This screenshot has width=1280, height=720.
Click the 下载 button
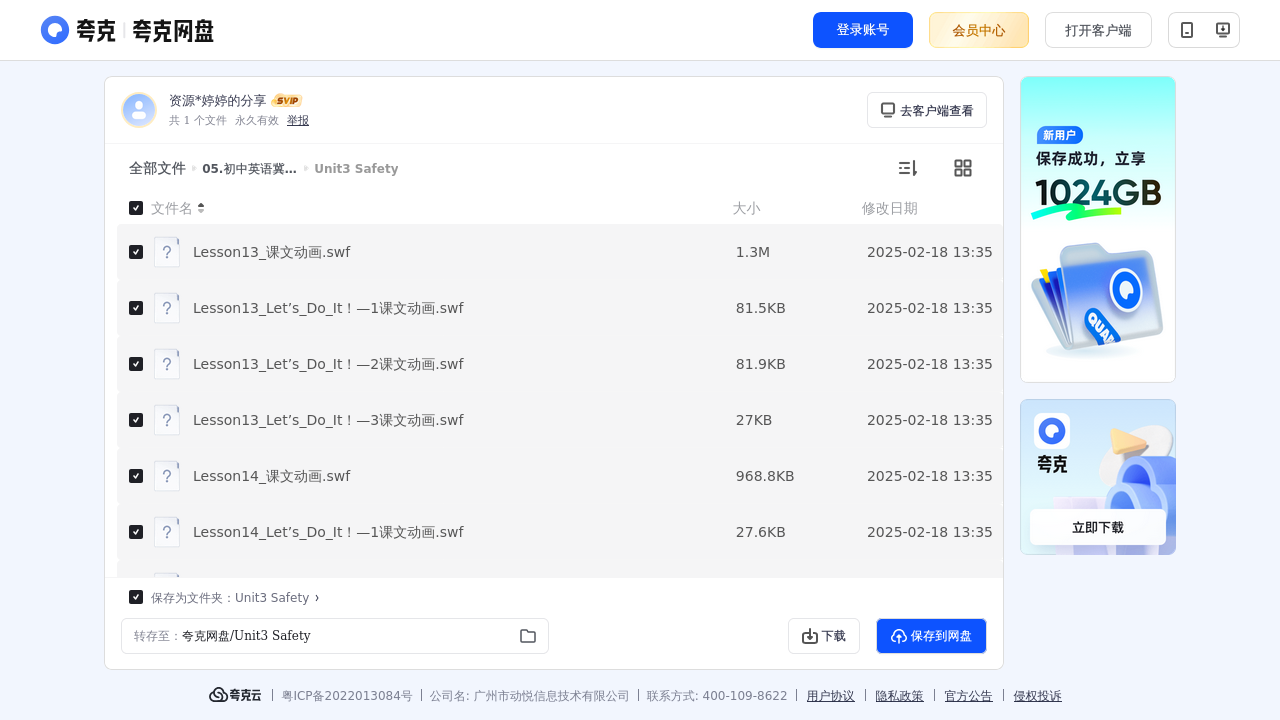[824, 636]
